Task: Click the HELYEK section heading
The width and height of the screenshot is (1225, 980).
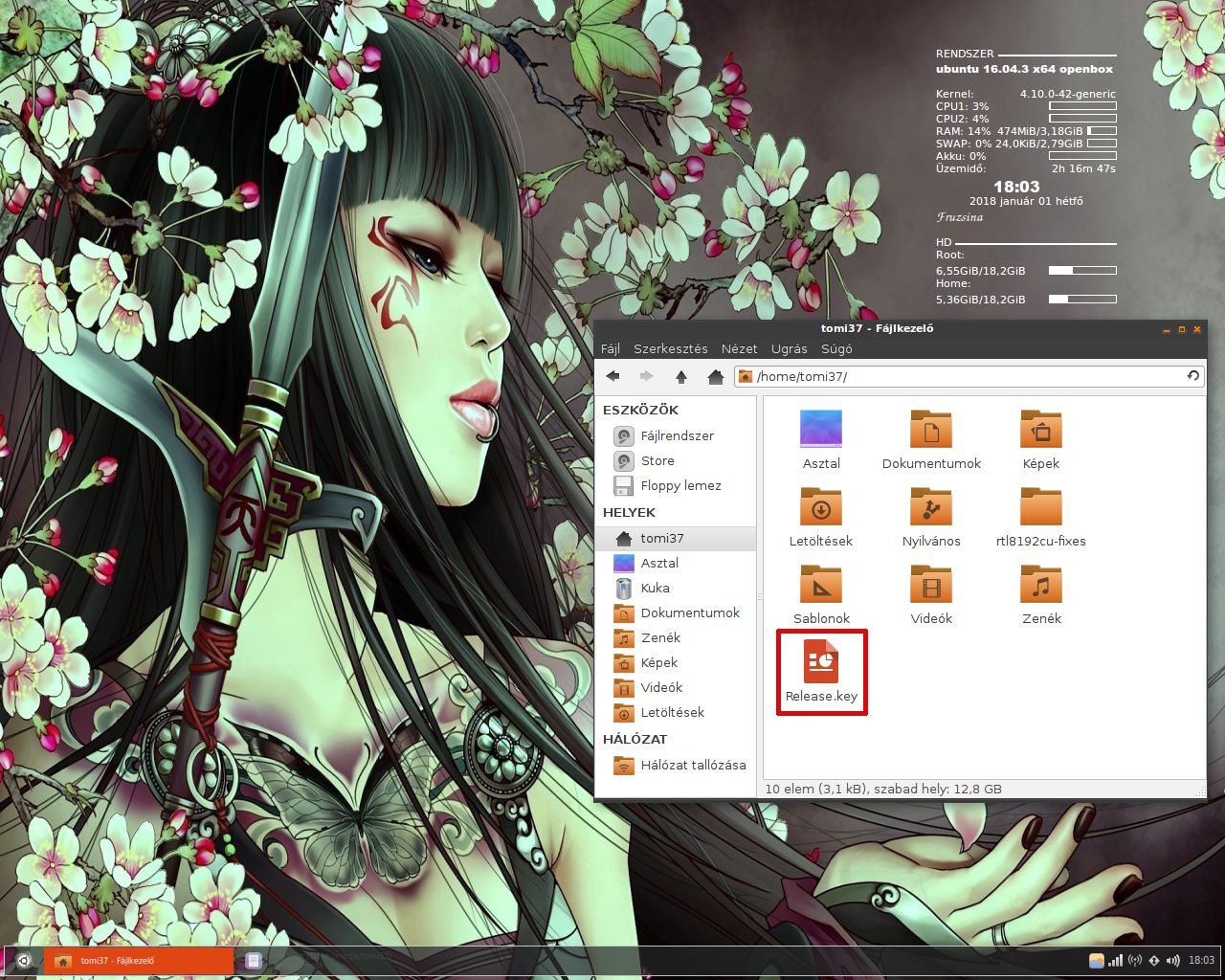Action: click(x=629, y=513)
